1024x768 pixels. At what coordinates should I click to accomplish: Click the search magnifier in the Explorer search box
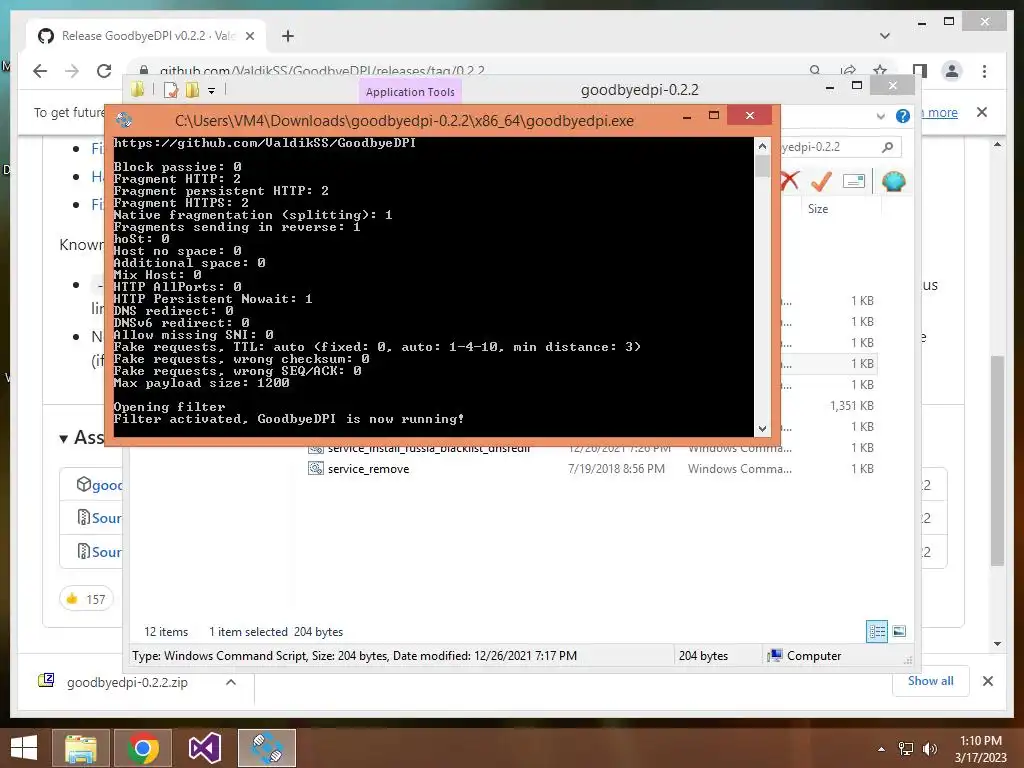pos(888,147)
